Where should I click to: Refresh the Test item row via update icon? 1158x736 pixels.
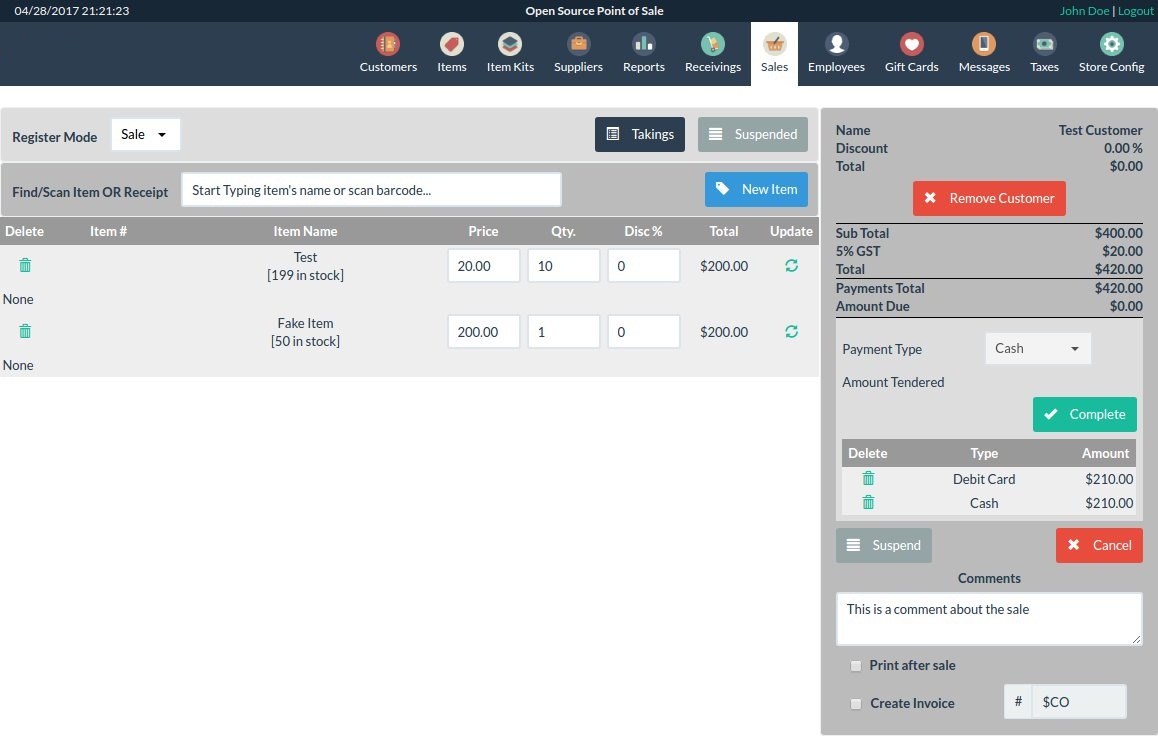tap(791, 265)
